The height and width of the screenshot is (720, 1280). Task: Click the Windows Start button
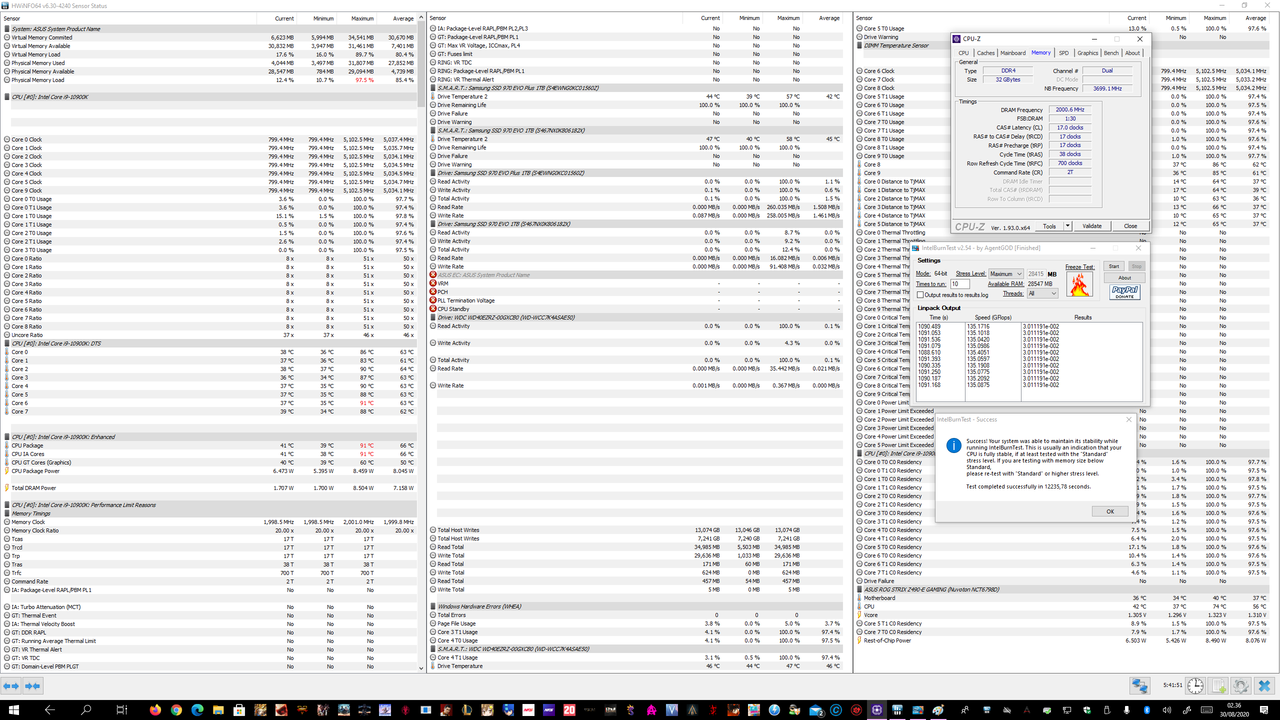(x=12, y=710)
